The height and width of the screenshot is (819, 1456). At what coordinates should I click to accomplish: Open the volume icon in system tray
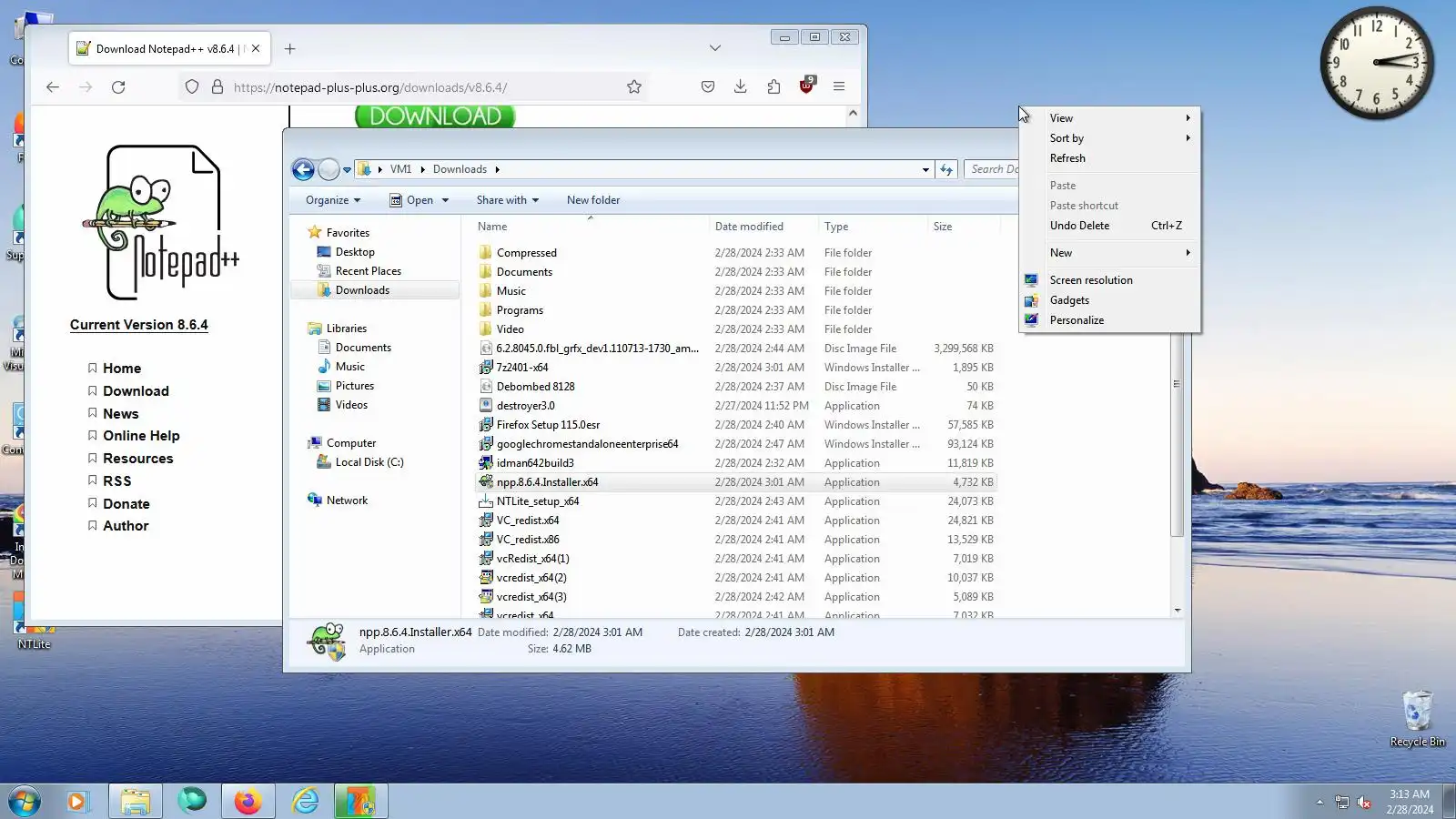pyautogui.click(x=1364, y=803)
